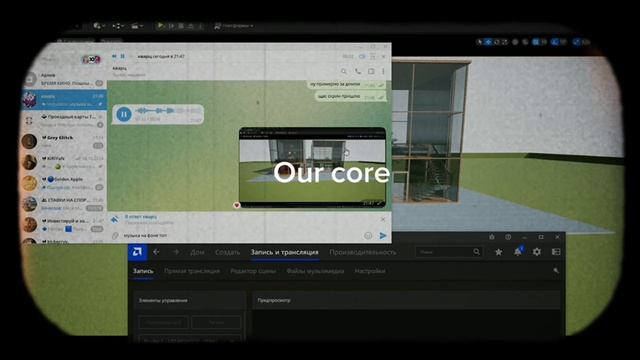This screenshot has width=640, height=360.
Task: Open the video thumbnail in chat
Action: (312, 168)
